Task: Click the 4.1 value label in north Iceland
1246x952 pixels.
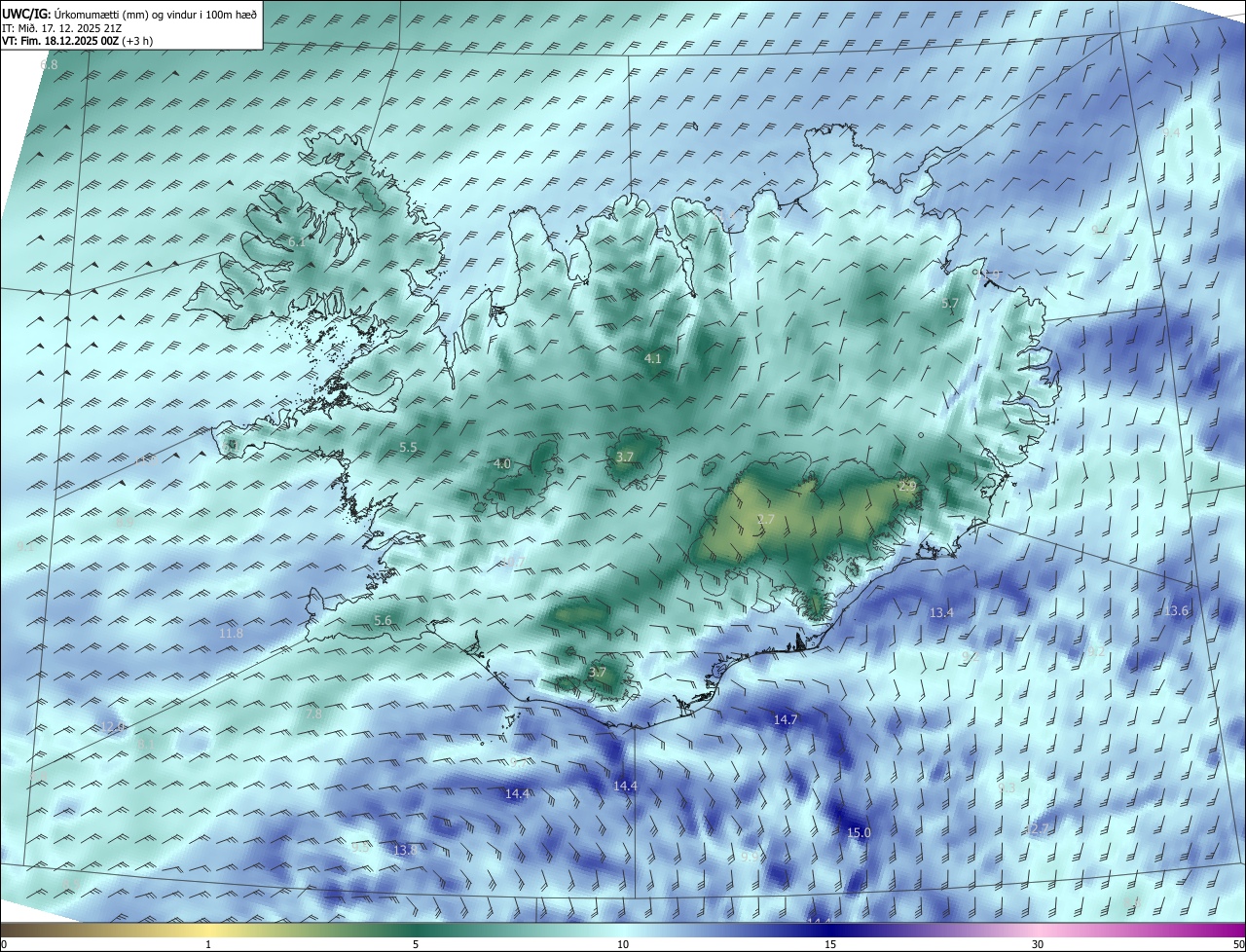Action: point(653,358)
